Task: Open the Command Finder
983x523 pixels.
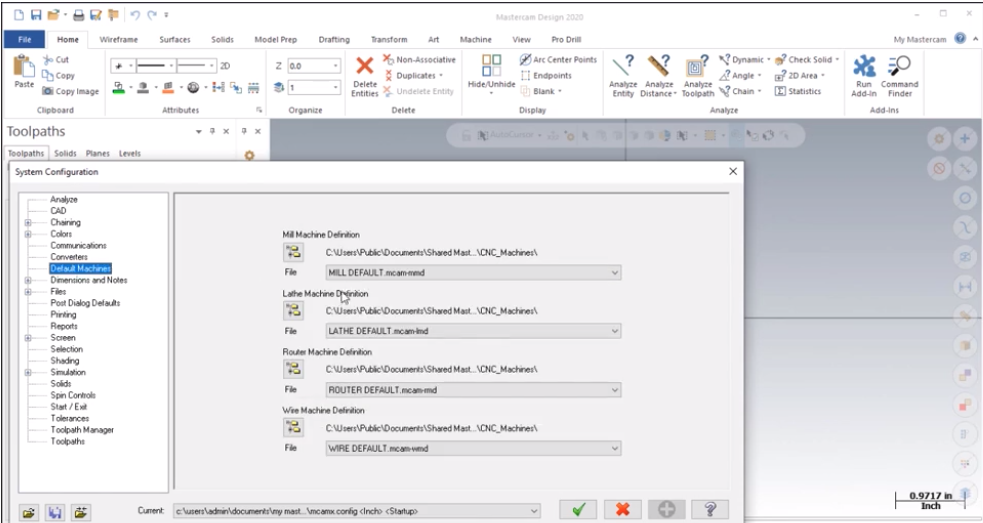Action: click(x=899, y=76)
